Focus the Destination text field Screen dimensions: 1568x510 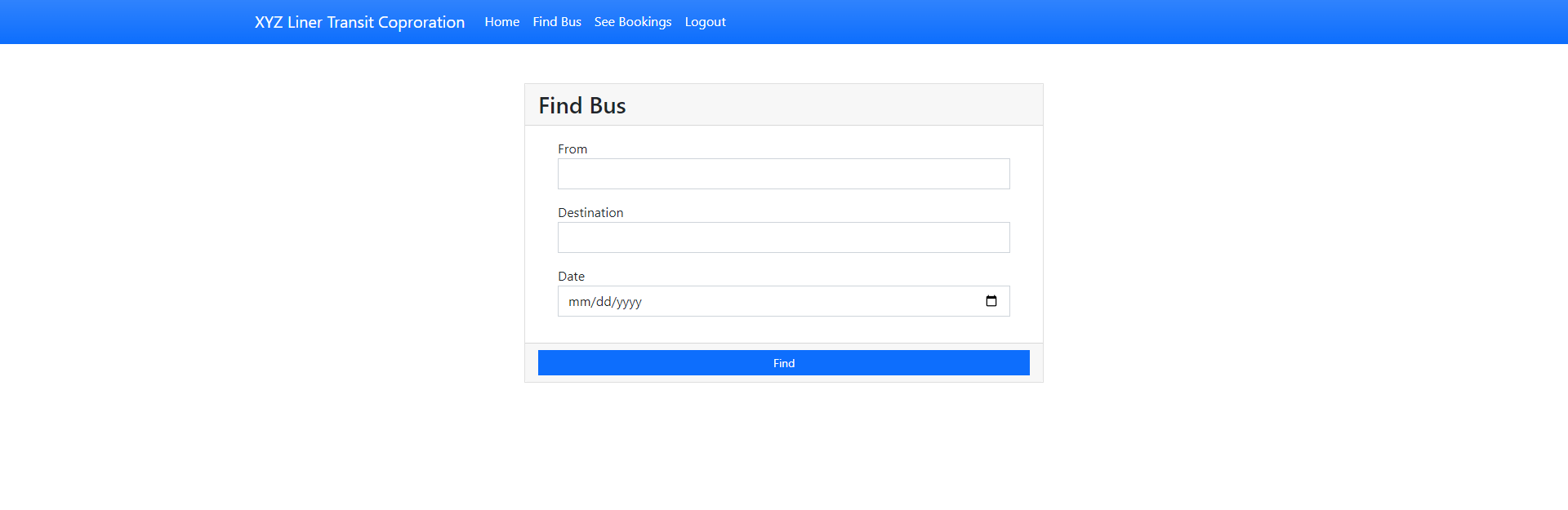(x=783, y=237)
